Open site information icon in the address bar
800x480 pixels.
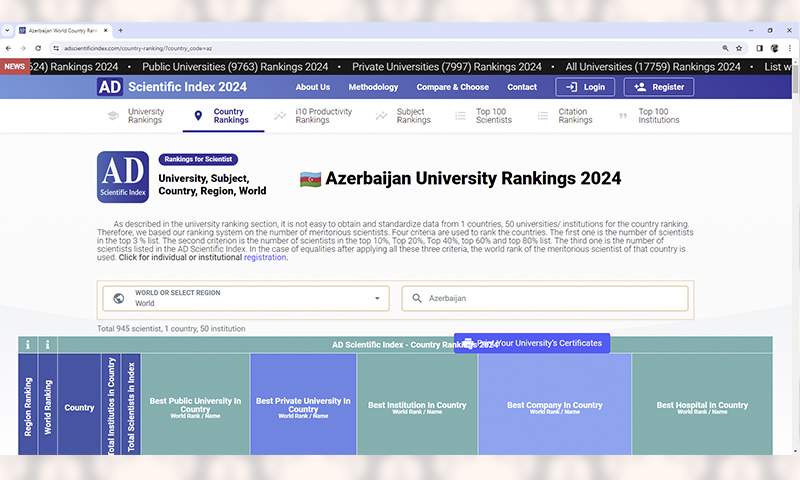(56, 48)
